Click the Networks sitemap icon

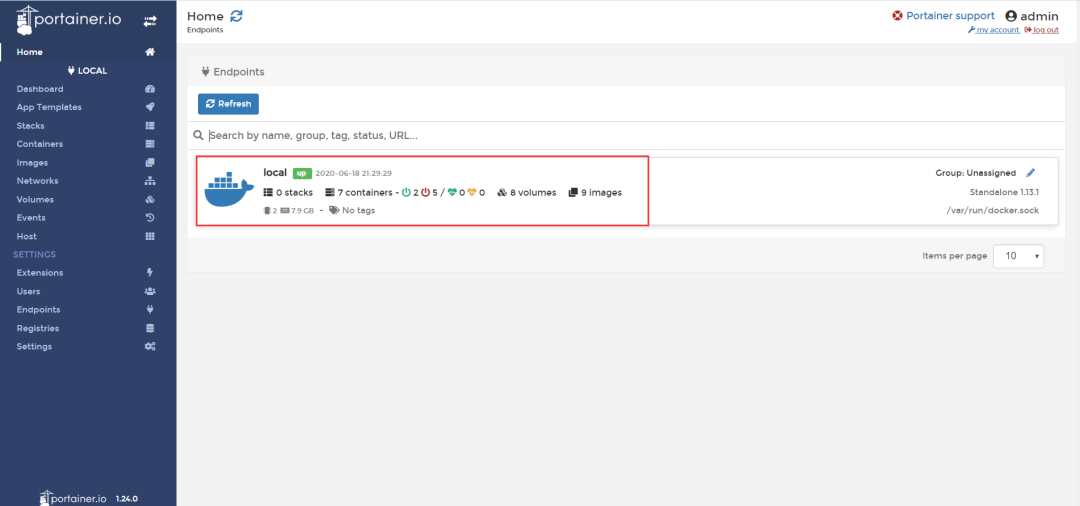click(150, 181)
